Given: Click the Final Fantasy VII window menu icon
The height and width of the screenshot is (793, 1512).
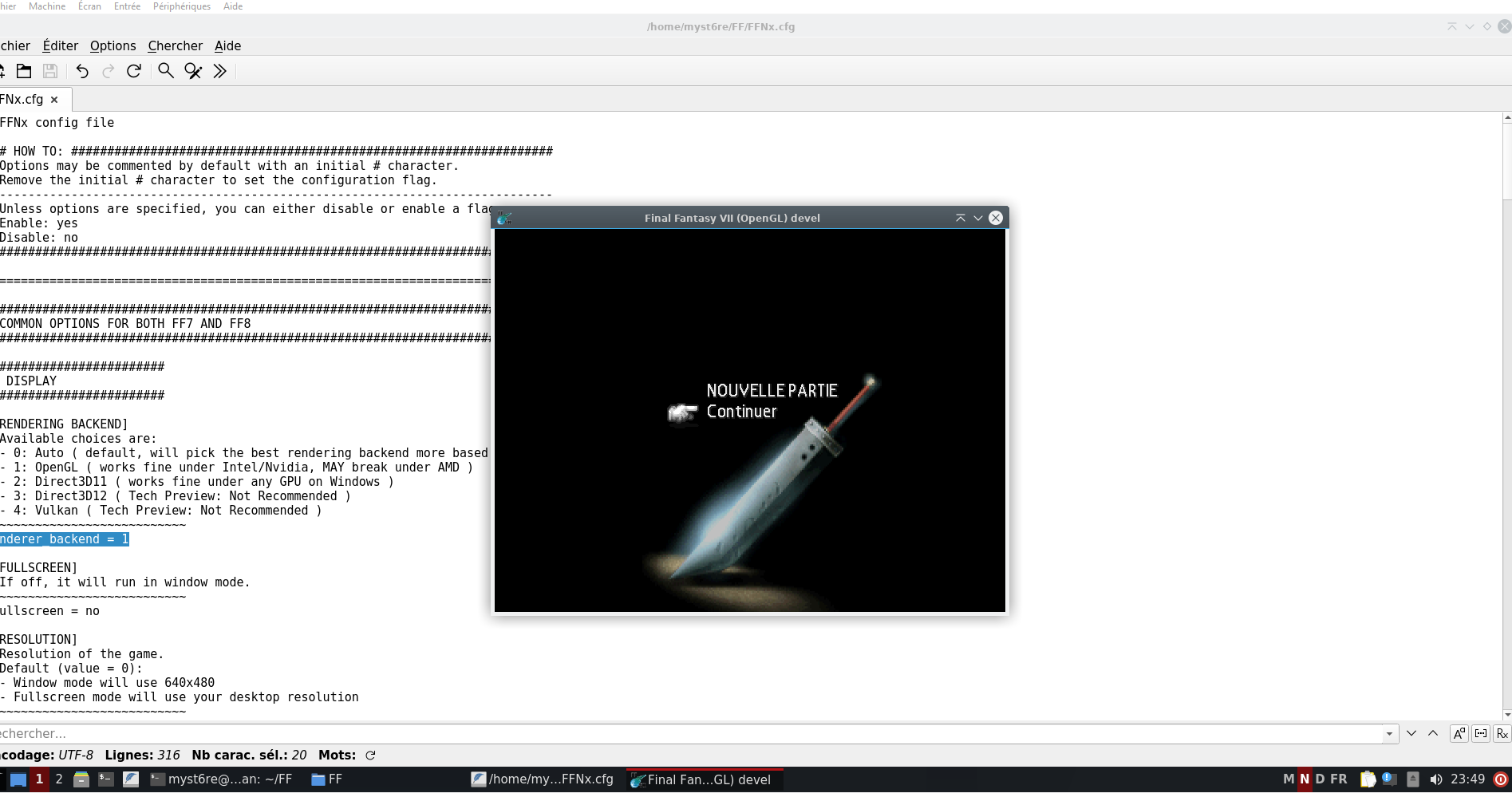Looking at the screenshot, I should point(504,218).
